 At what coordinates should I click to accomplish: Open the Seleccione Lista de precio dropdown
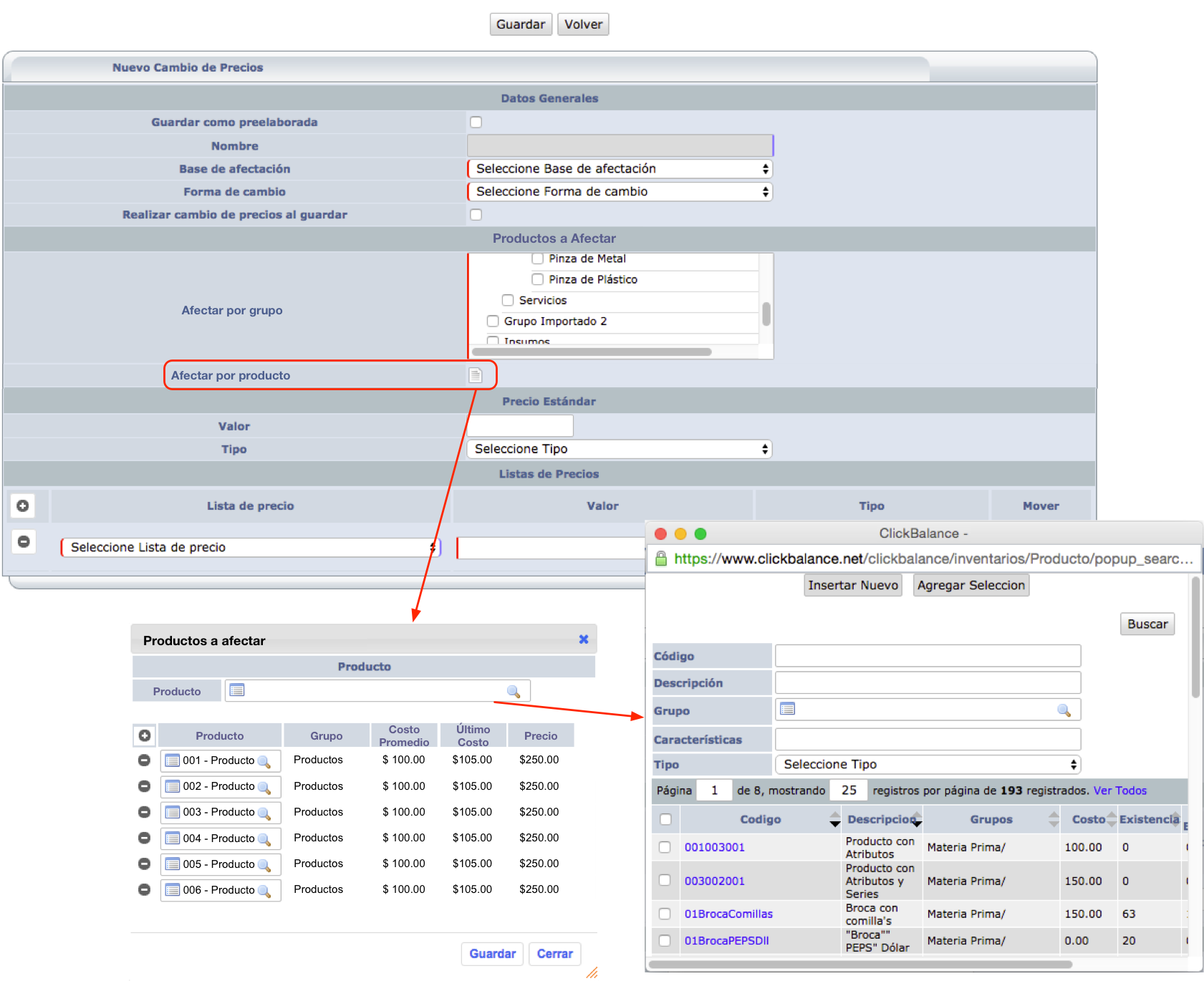(251, 547)
